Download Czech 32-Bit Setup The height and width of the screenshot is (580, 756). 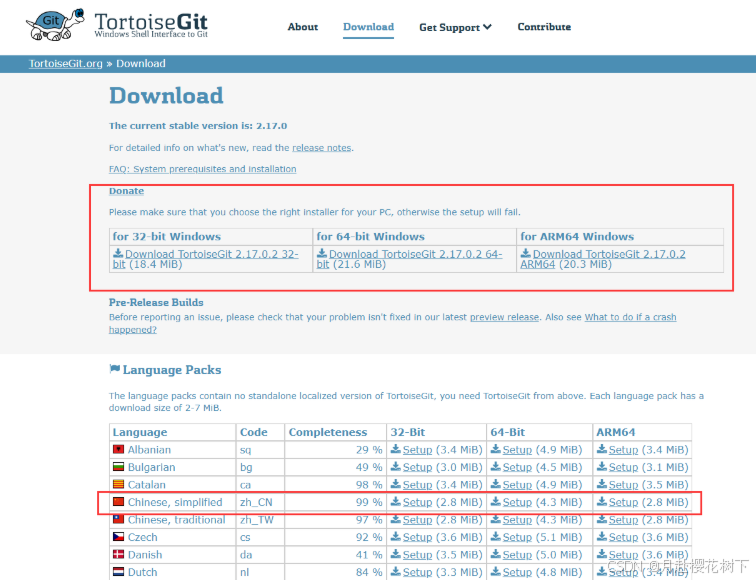pos(417,537)
